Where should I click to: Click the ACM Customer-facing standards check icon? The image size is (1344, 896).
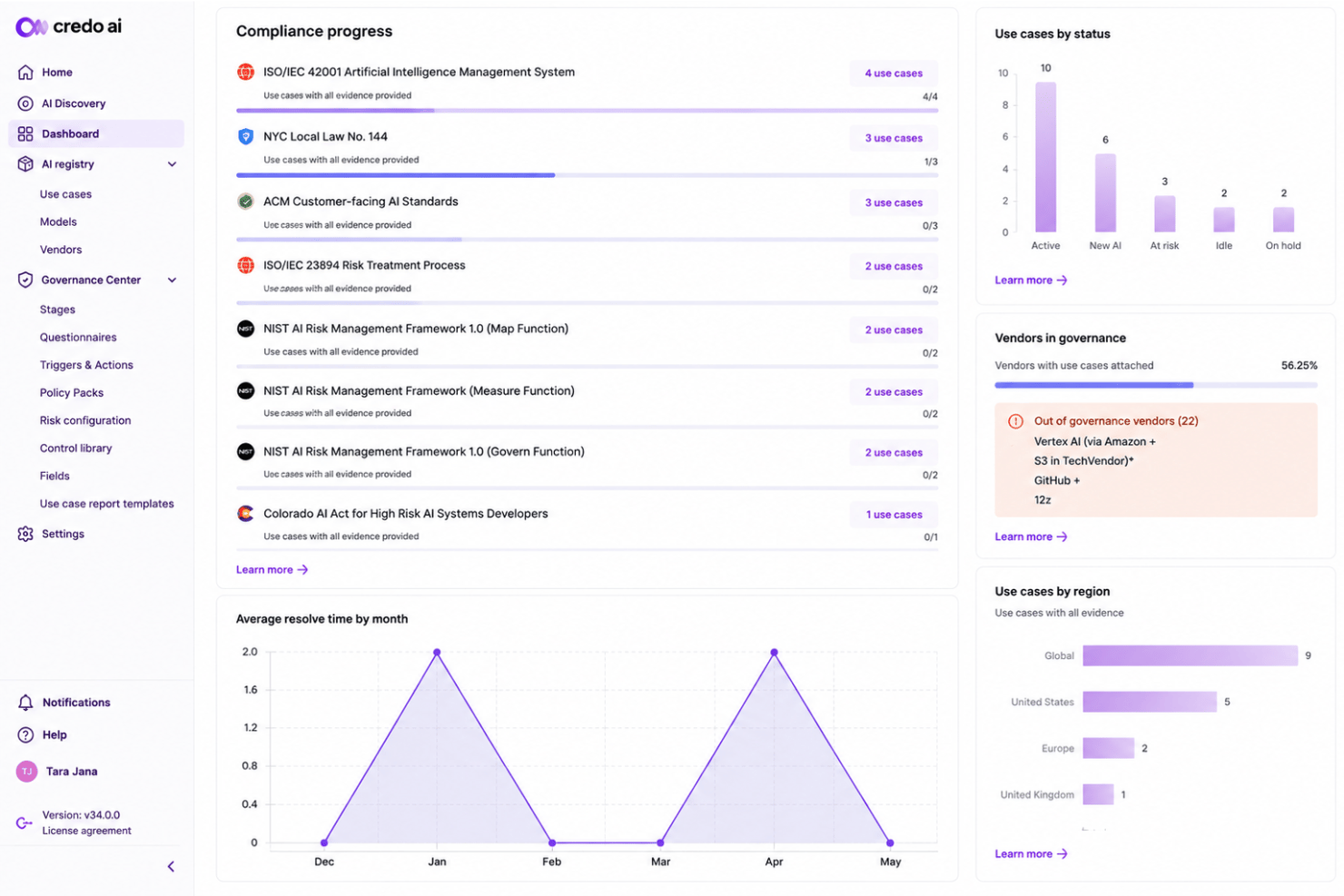[x=245, y=202]
